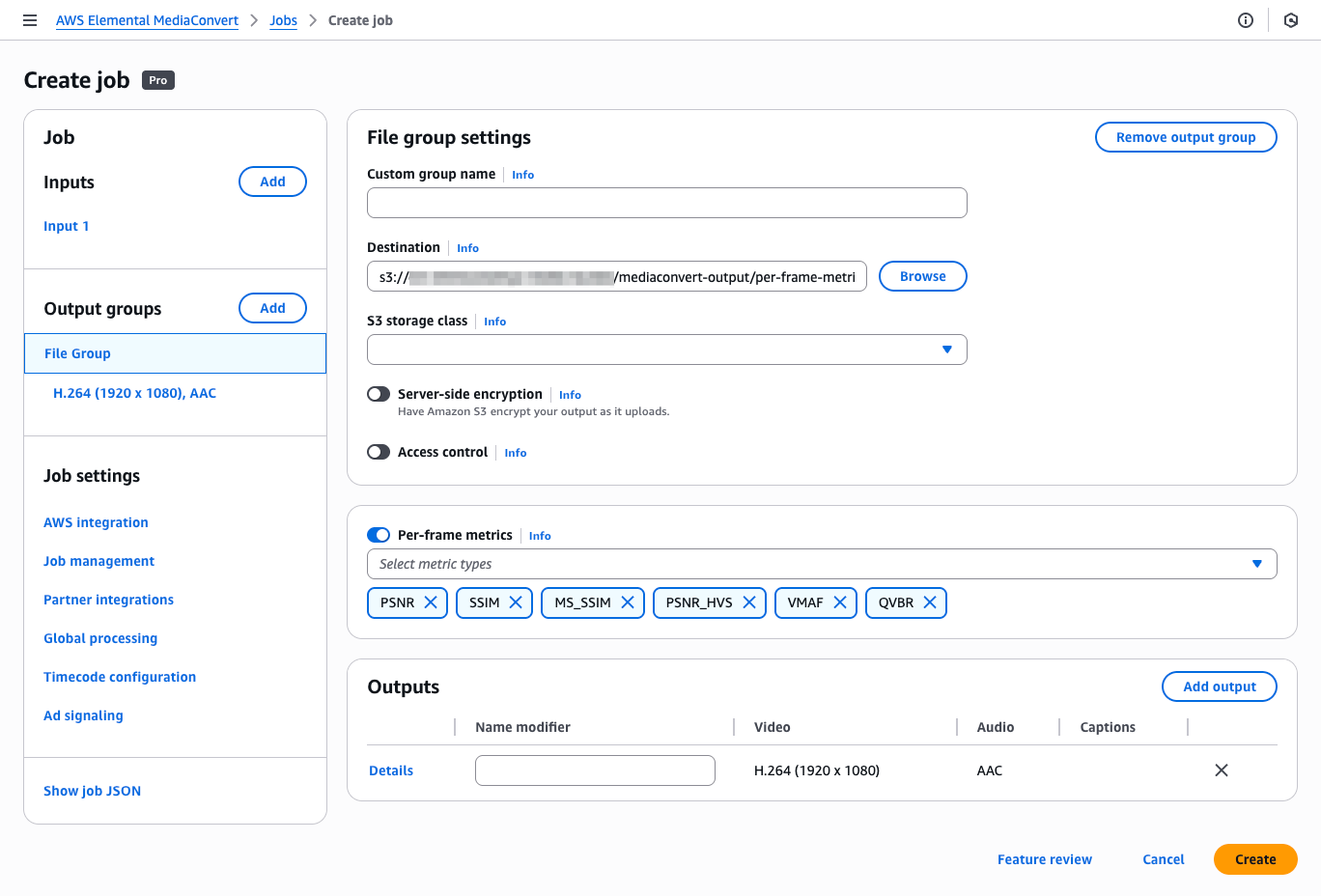Open AWS integration settings
This screenshot has height=896, width=1321.
click(96, 522)
